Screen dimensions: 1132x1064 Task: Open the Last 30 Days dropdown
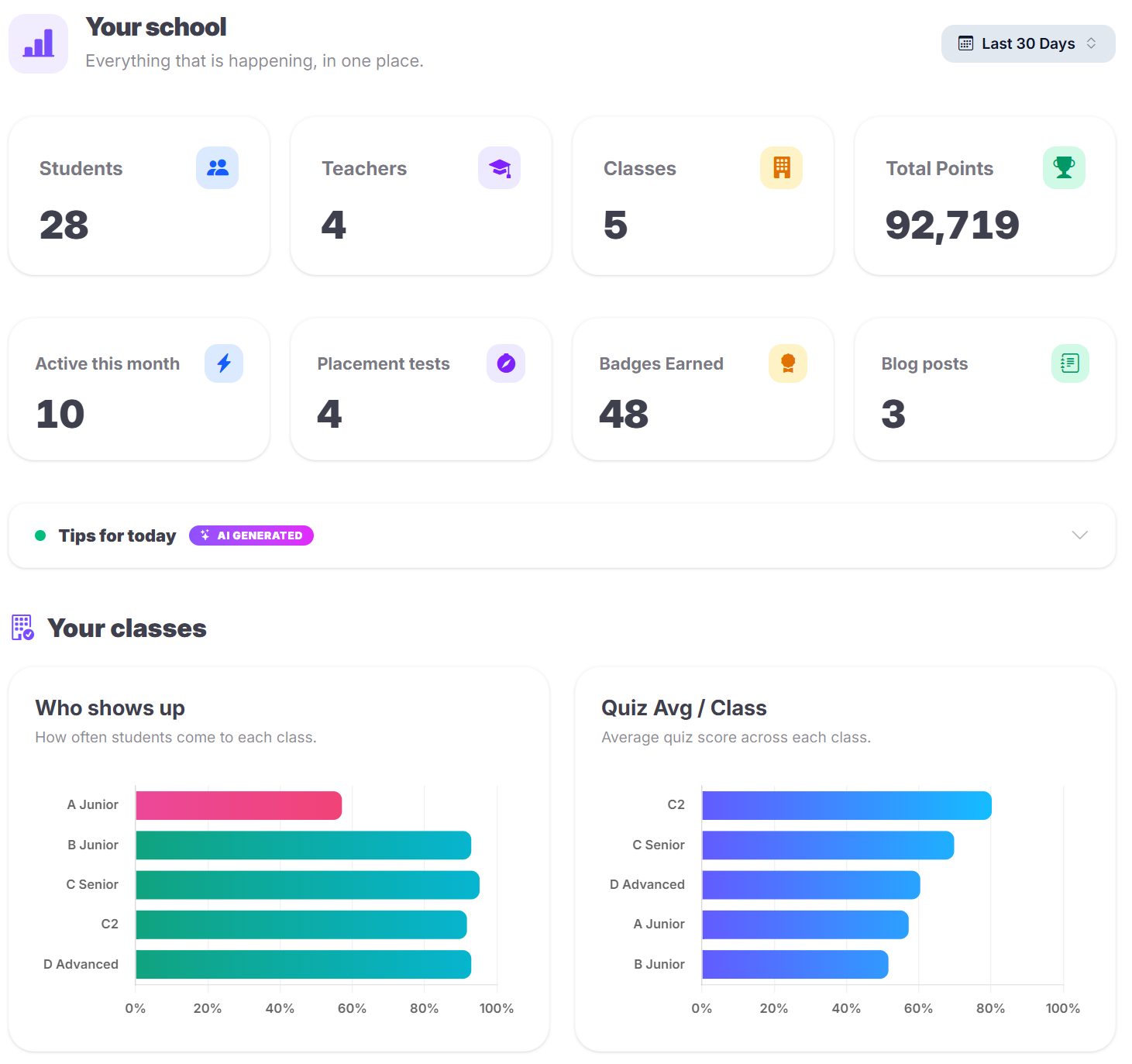[1028, 43]
